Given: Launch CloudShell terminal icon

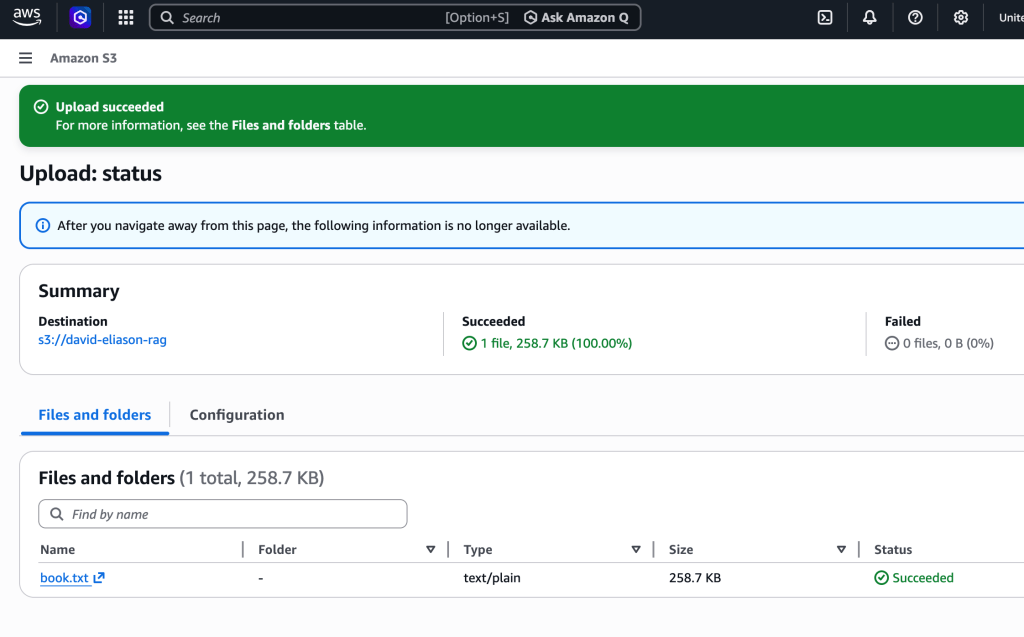Looking at the screenshot, I should point(825,17).
